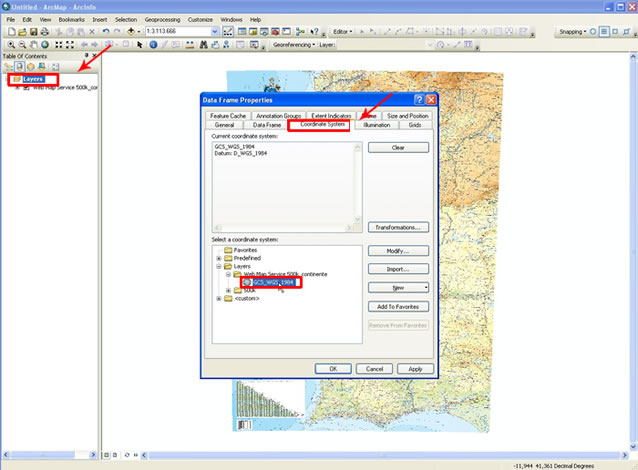This screenshot has height=470, width=638.
Task: Click the Import... button
Action: 398,269
